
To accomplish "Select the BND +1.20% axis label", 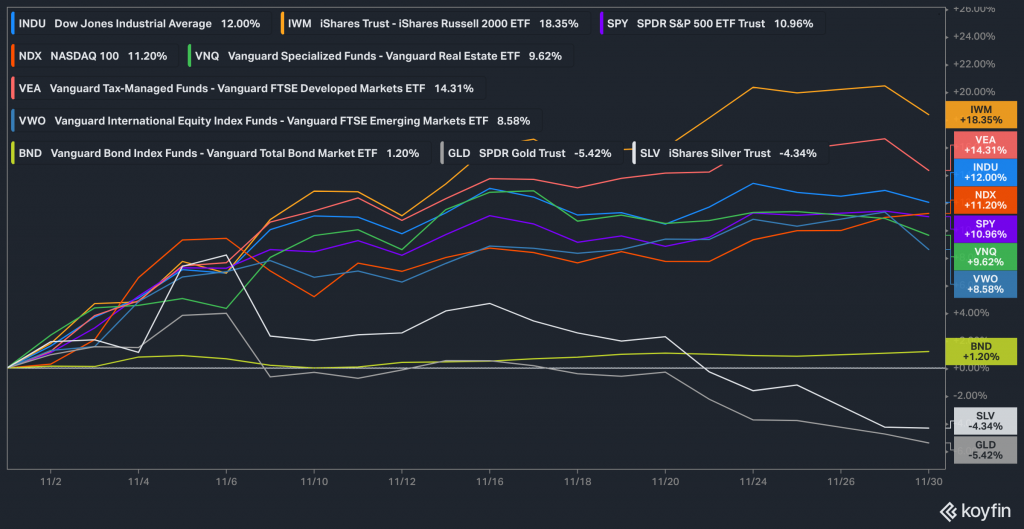I will pyautogui.click(x=979, y=350).
